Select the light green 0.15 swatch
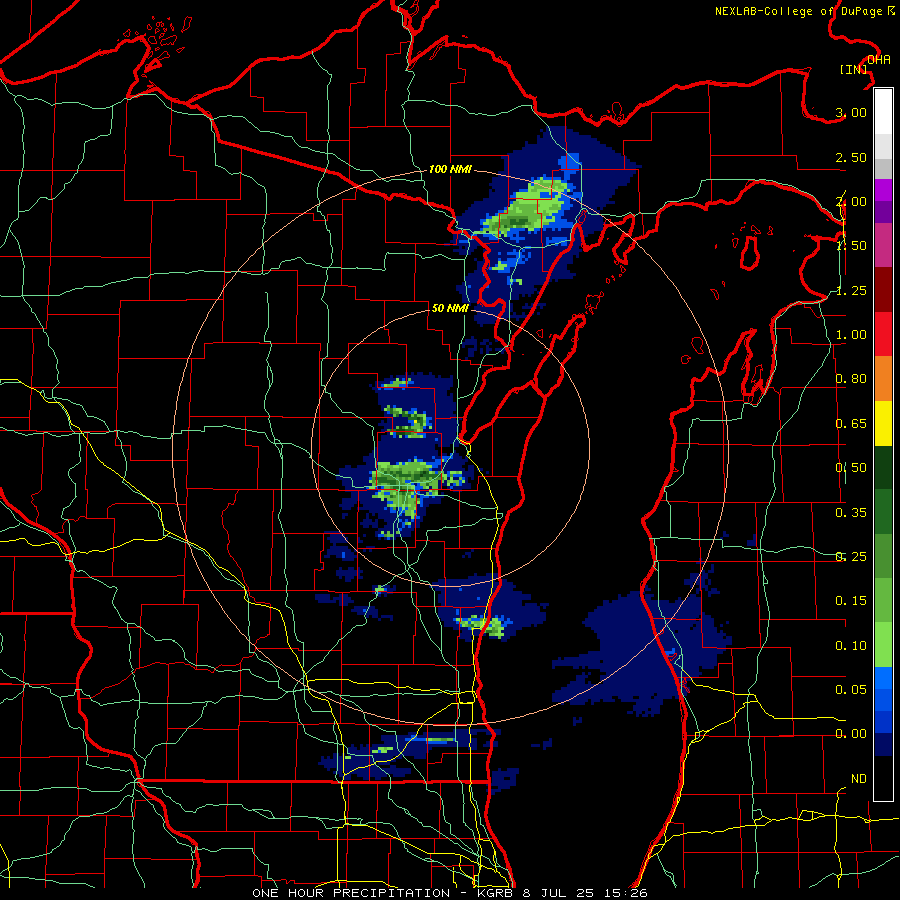Viewport: 900px width, 900px height. [x=883, y=601]
